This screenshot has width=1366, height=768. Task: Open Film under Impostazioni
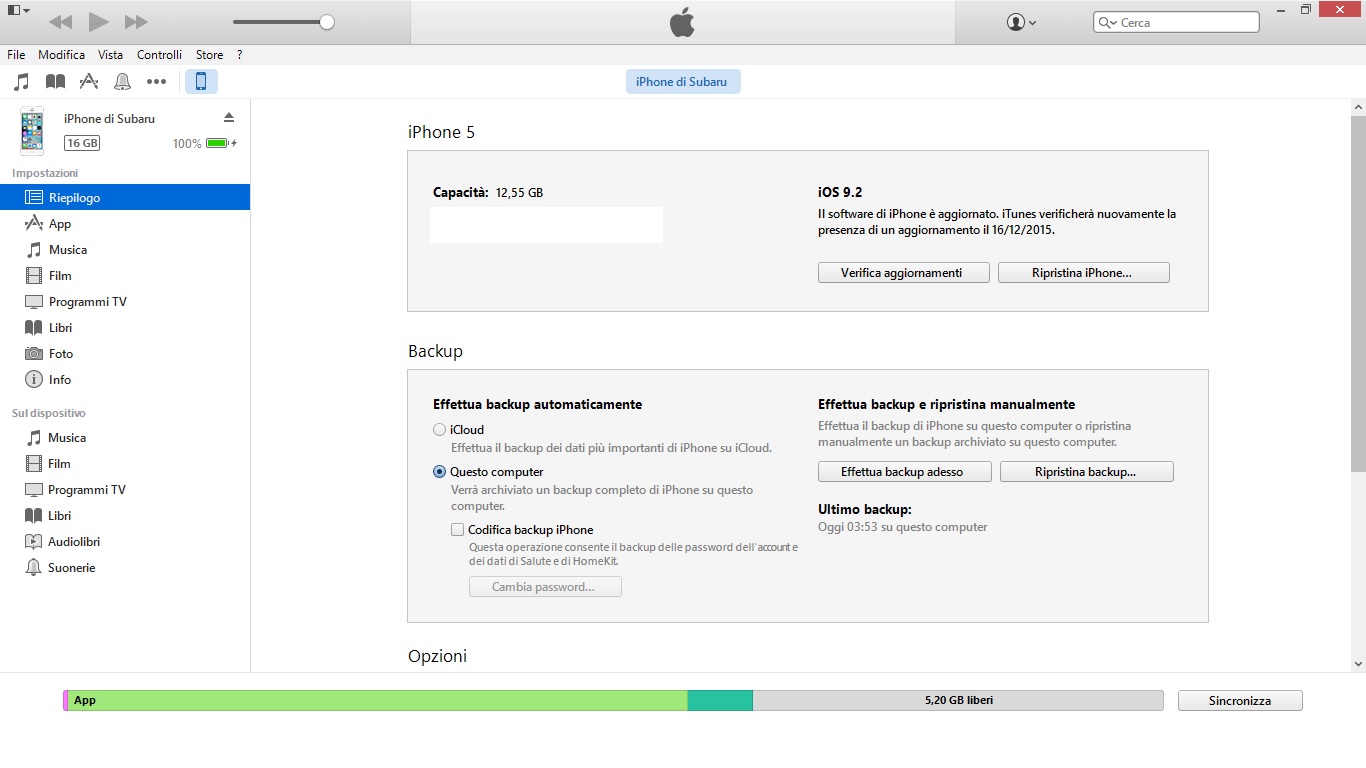tap(125, 276)
